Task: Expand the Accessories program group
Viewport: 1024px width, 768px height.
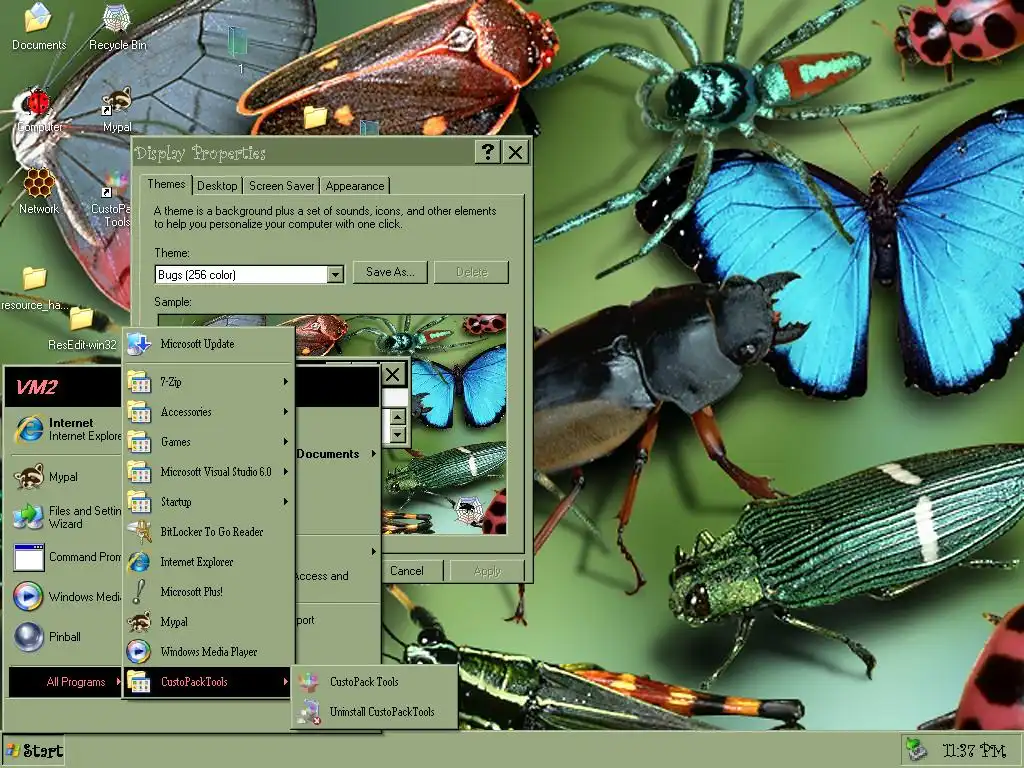Action: click(208, 411)
